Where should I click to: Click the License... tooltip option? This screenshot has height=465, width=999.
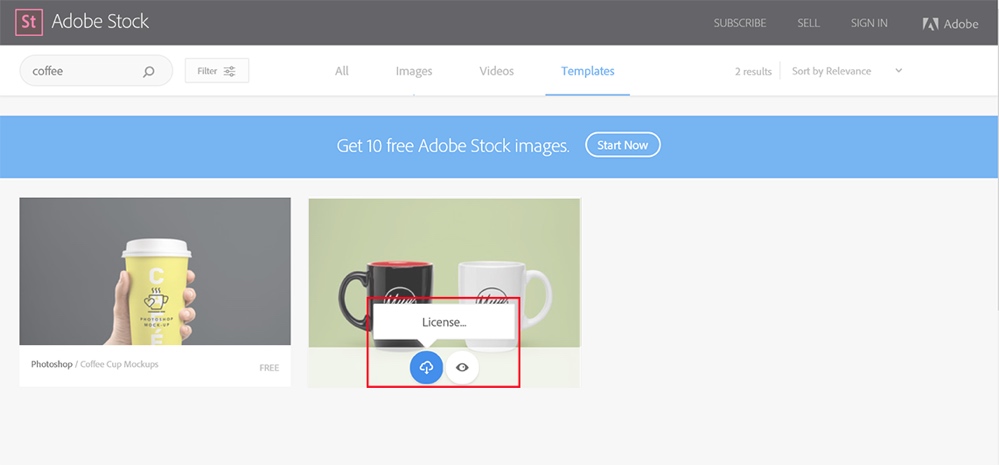pyautogui.click(x=444, y=322)
